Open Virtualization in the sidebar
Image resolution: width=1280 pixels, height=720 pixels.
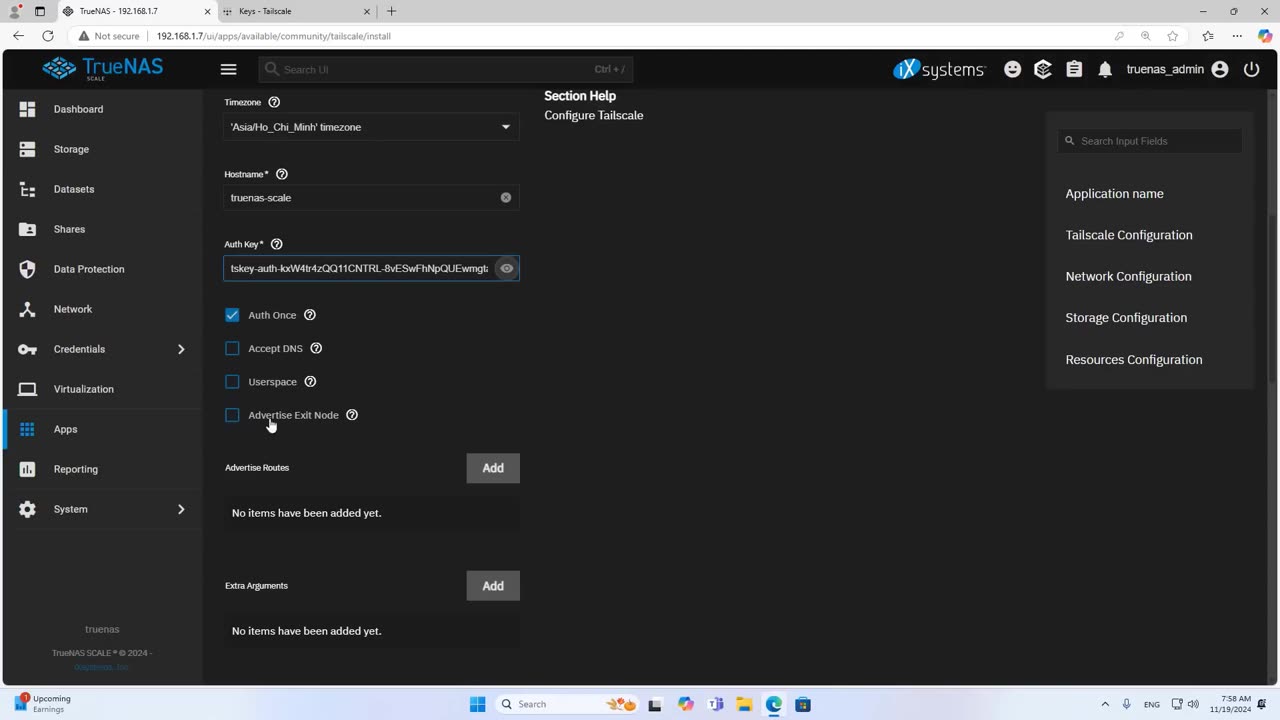point(103,389)
